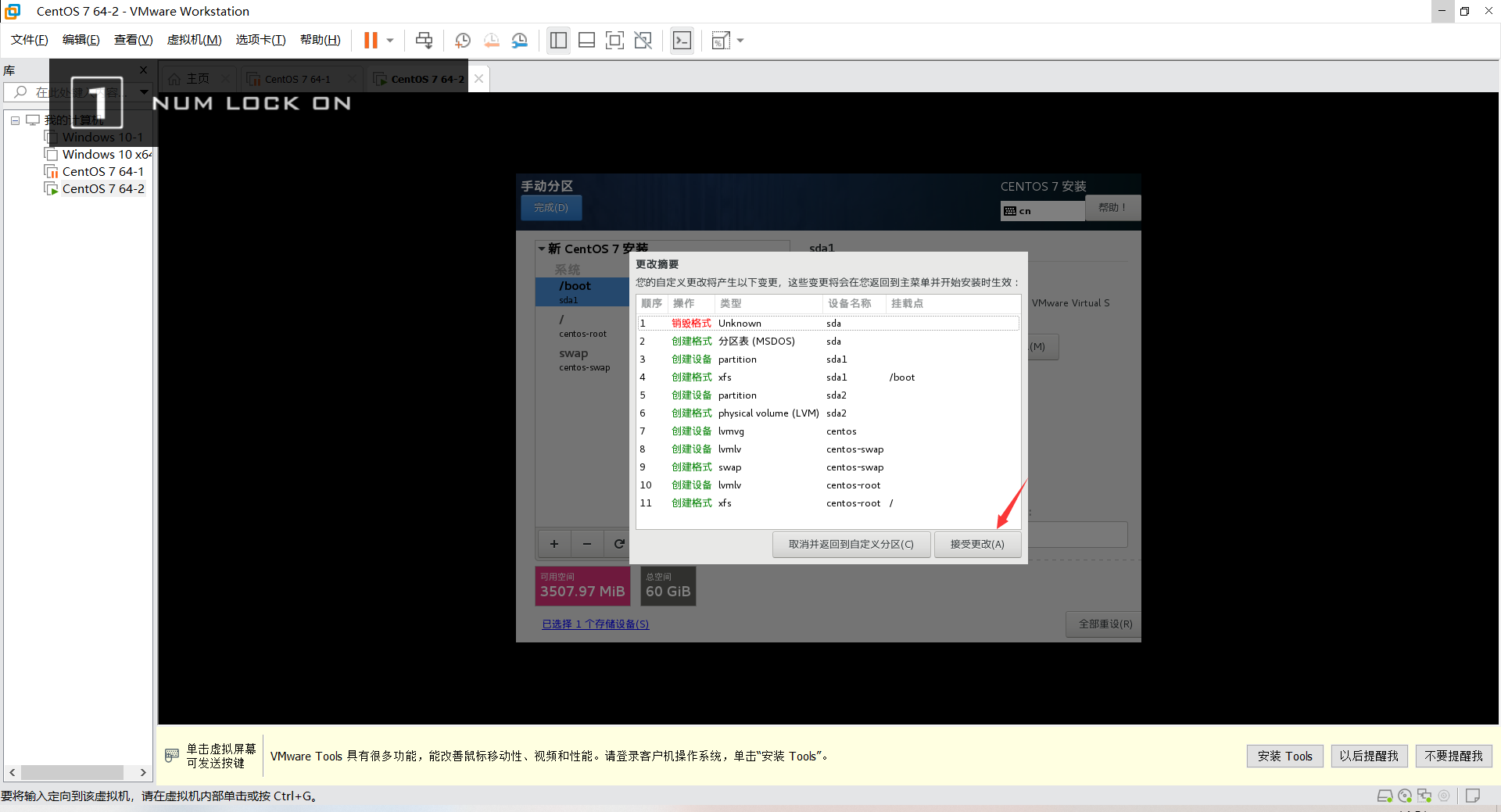Click the sound card status bar icon
Viewport: 1501px width, 812px height.
coord(1444,796)
